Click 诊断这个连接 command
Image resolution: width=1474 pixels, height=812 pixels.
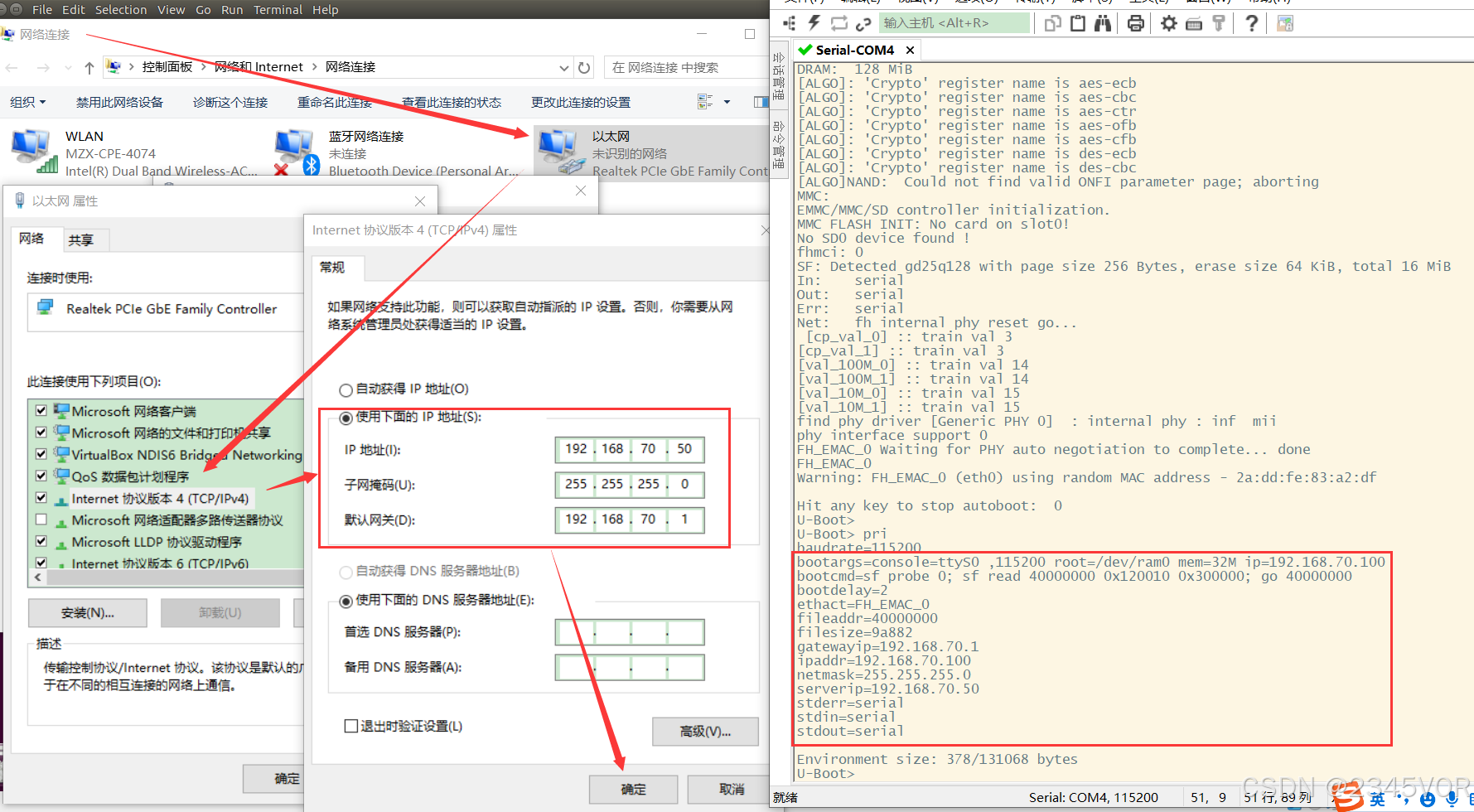point(230,102)
